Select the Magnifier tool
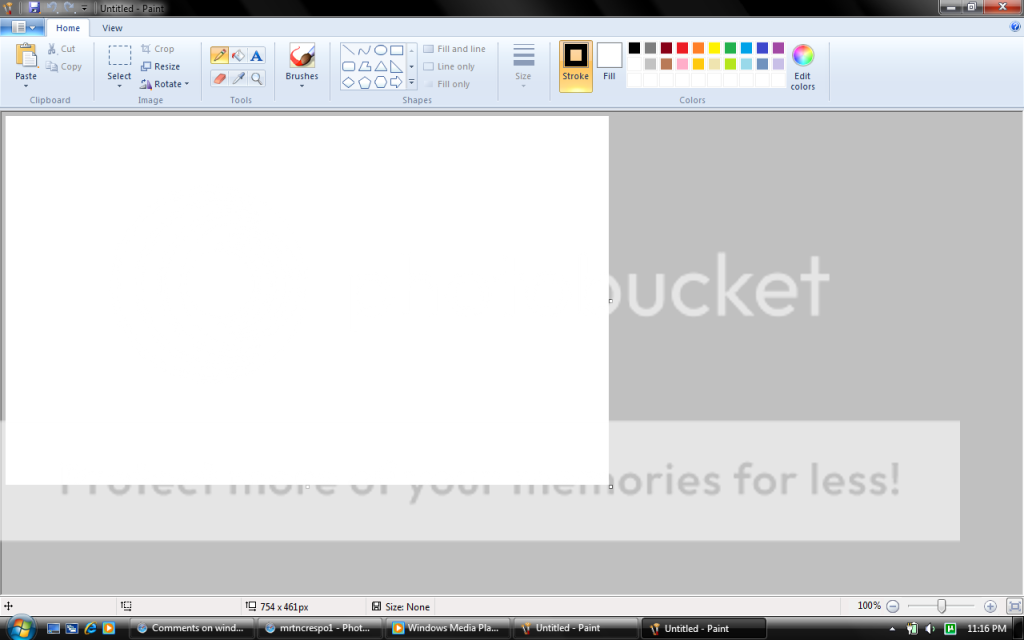The image size is (1024, 640). 257,78
